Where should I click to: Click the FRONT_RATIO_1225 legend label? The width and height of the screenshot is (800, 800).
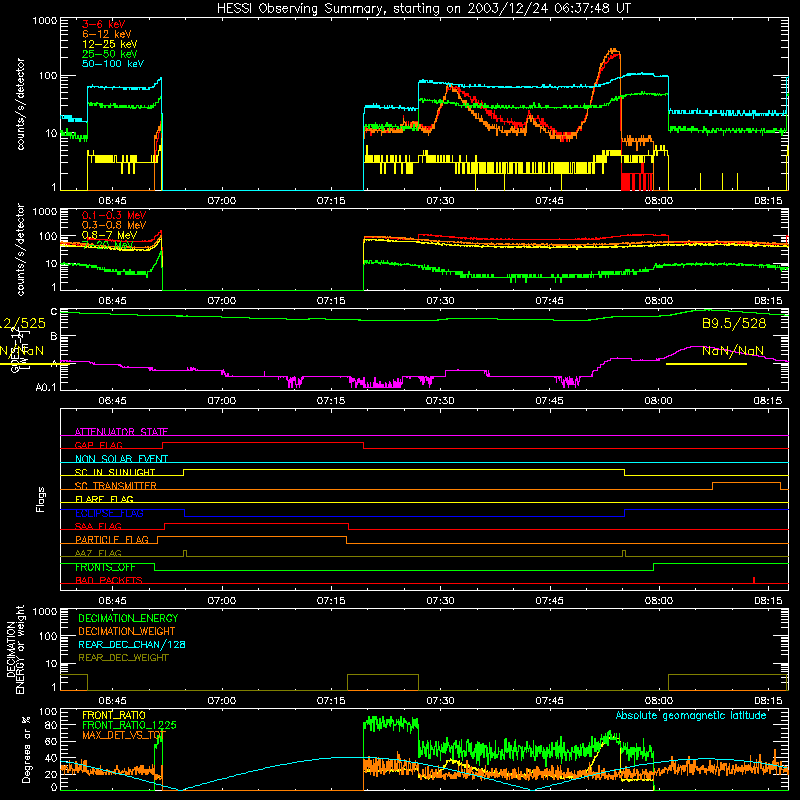point(129,725)
